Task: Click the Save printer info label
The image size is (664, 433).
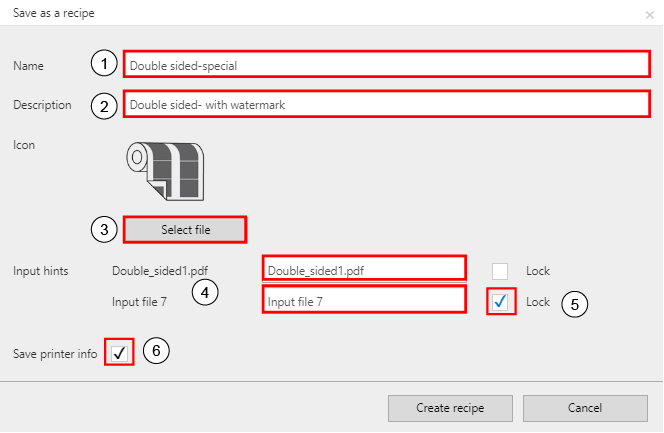Action: coord(55,354)
